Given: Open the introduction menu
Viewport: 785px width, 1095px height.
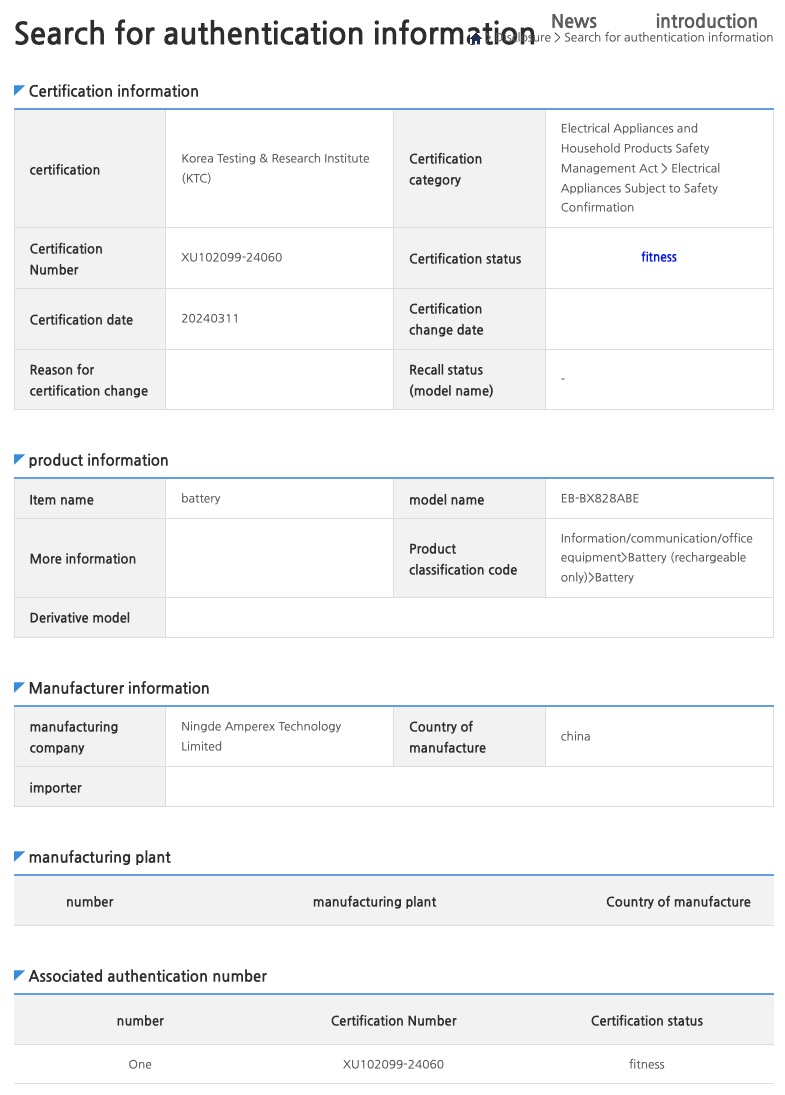Looking at the screenshot, I should [706, 21].
